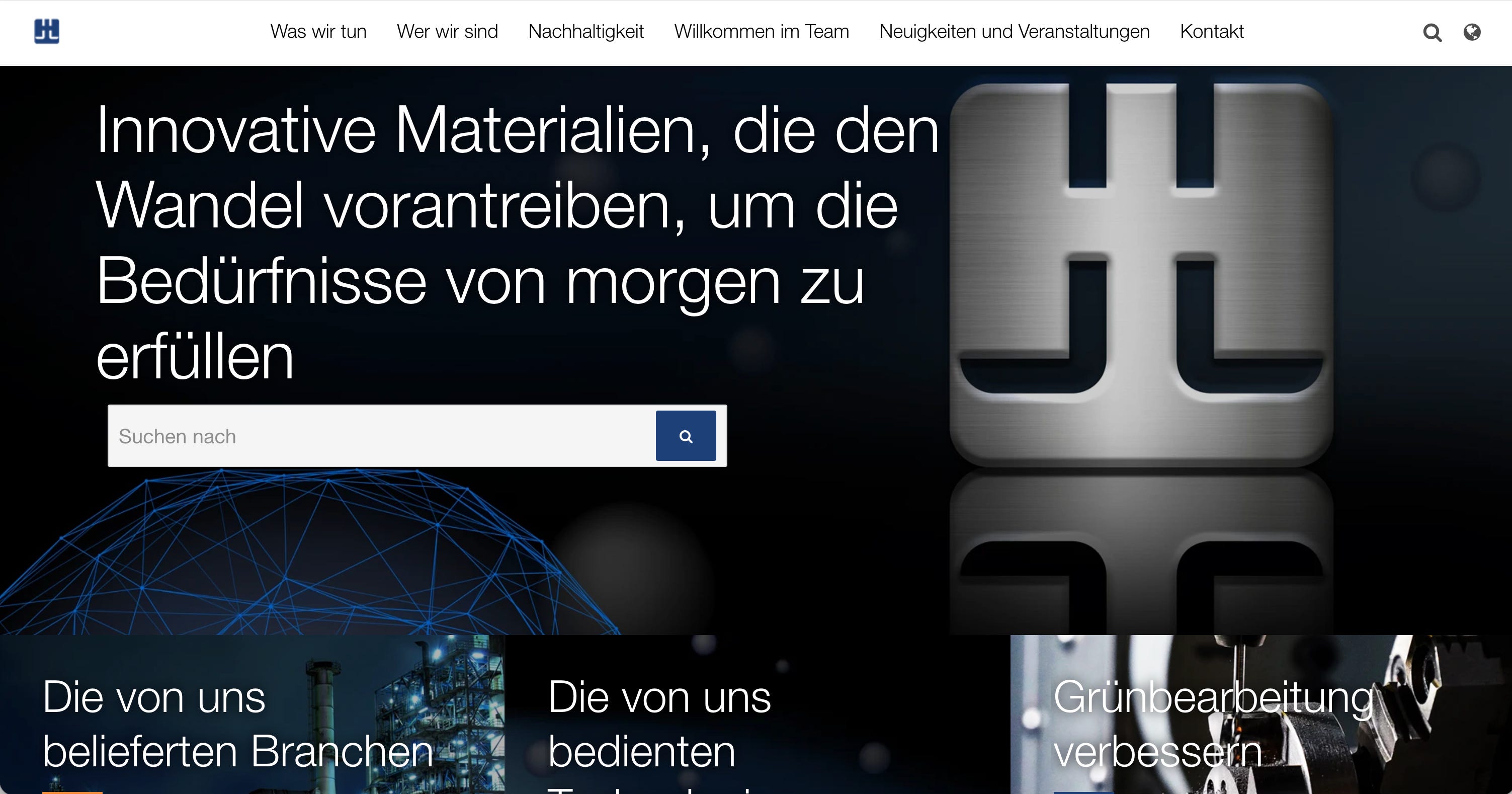Go to the Kontakt page
This screenshot has height=794, width=1512.
1212,31
